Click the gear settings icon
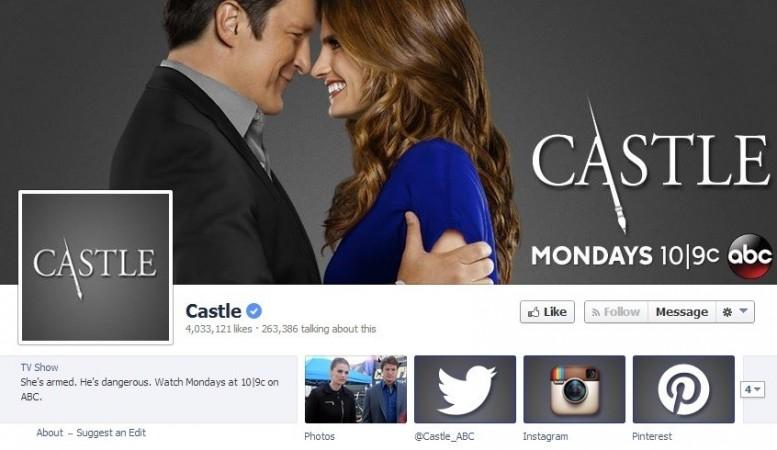The image size is (777, 450). [x=727, y=312]
